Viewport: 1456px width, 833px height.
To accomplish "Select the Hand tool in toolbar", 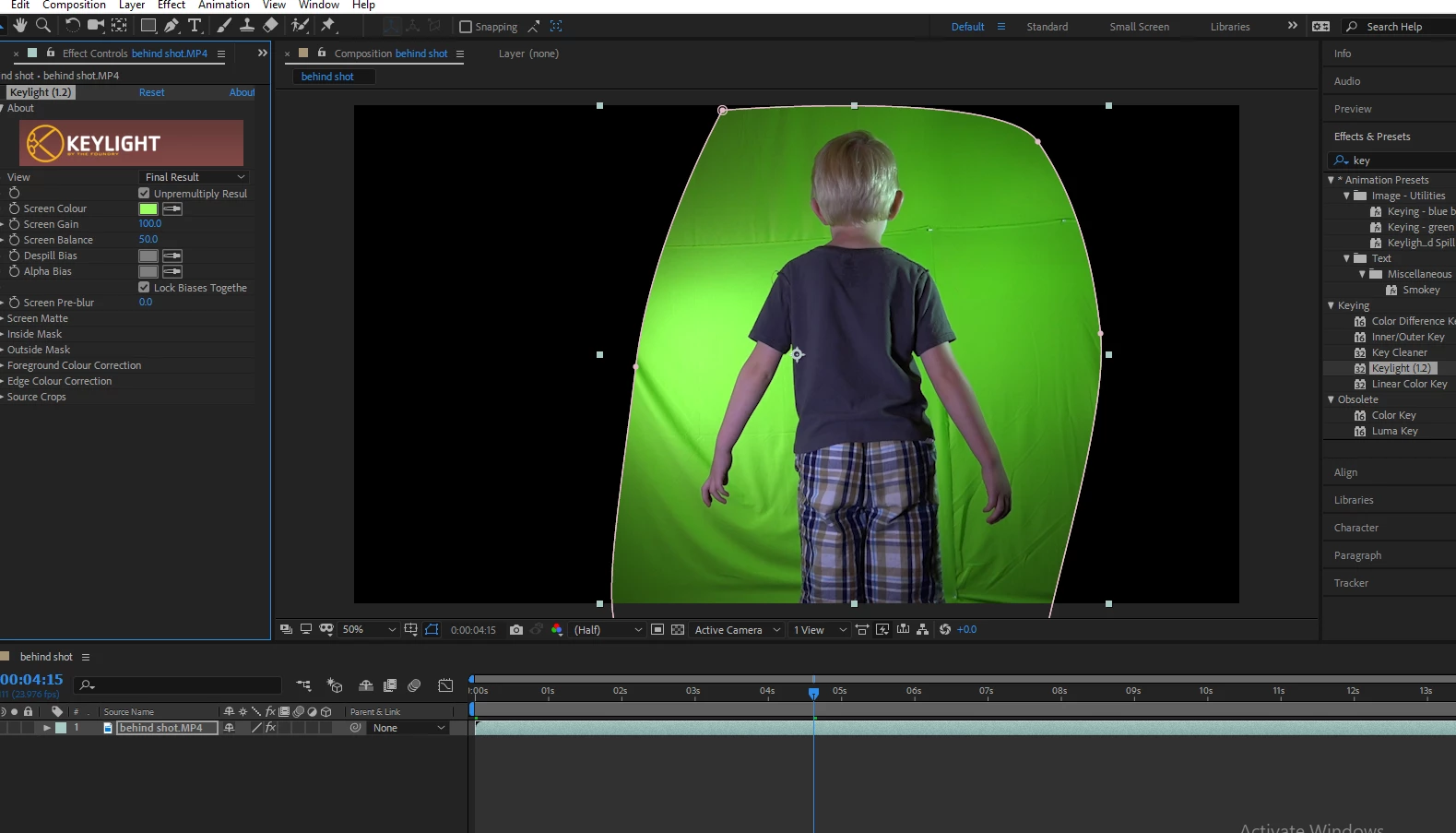I will pyautogui.click(x=20, y=26).
